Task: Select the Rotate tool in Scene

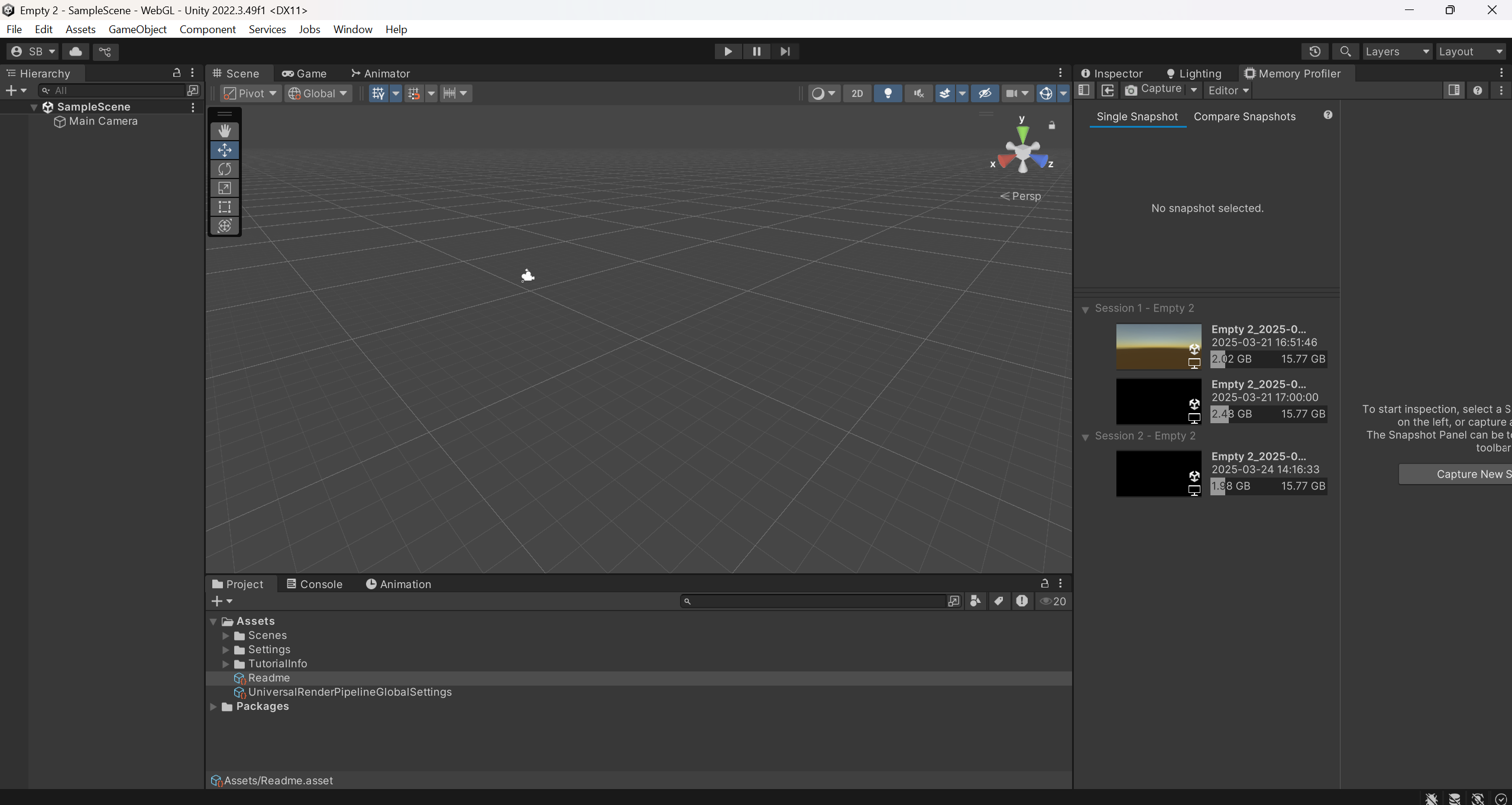Action: pos(225,169)
